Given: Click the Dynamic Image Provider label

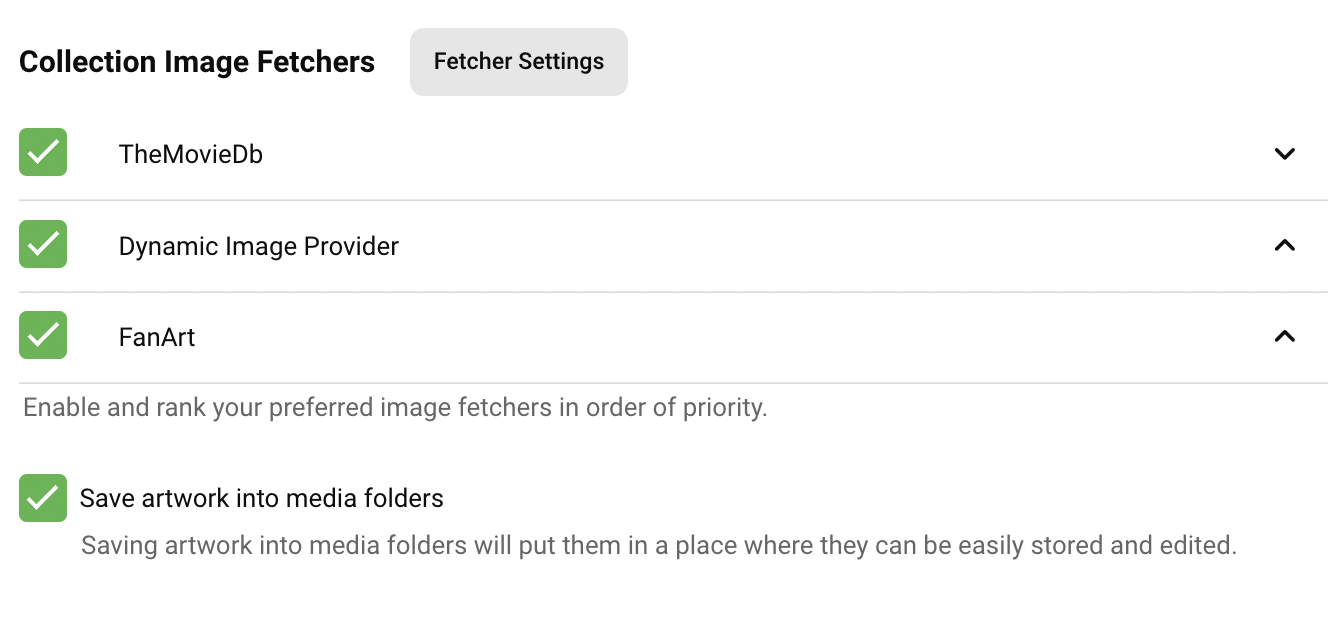Looking at the screenshot, I should (258, 246).
